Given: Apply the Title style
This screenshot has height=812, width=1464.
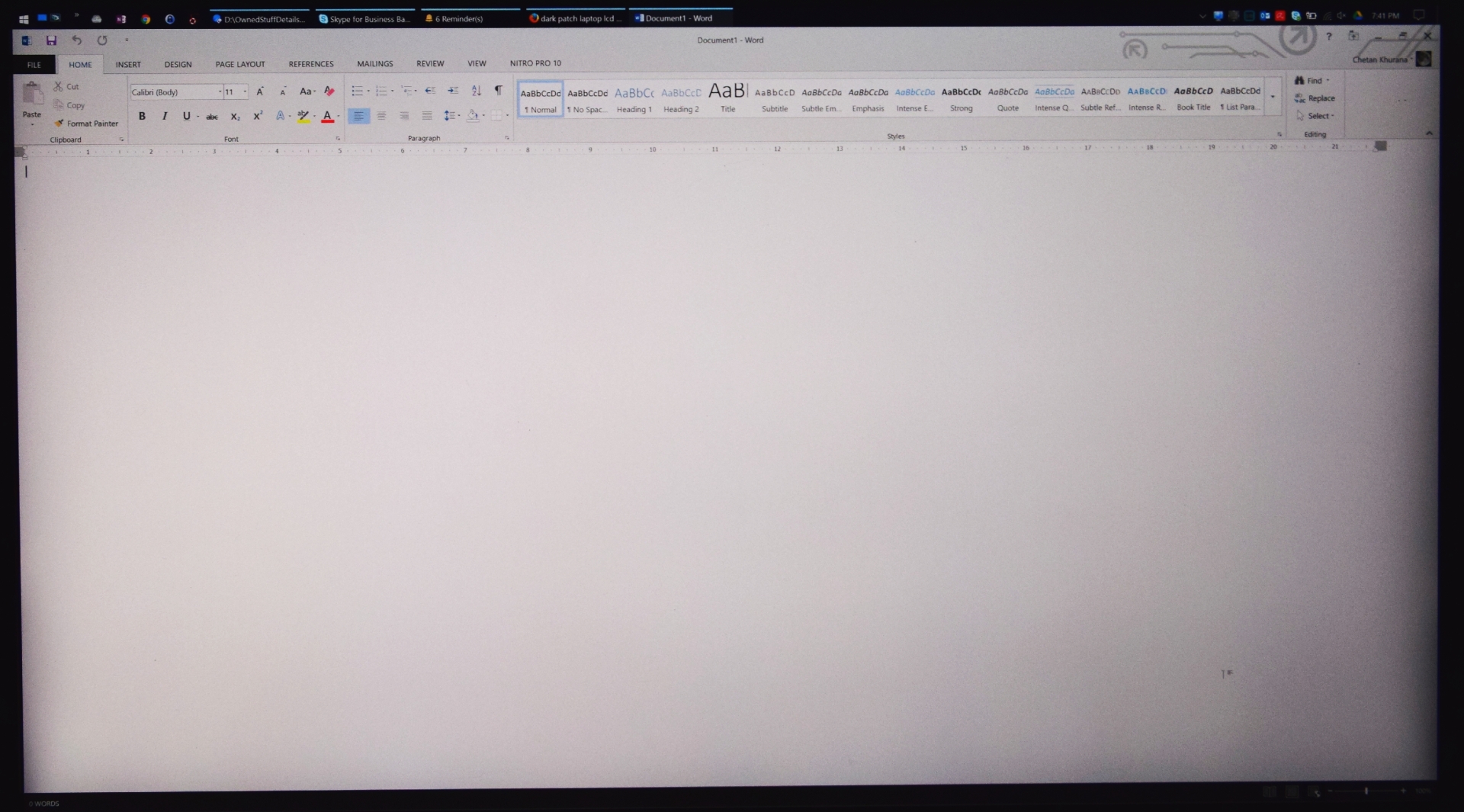Looking at the screenshot, I should (x=728, y=98).
